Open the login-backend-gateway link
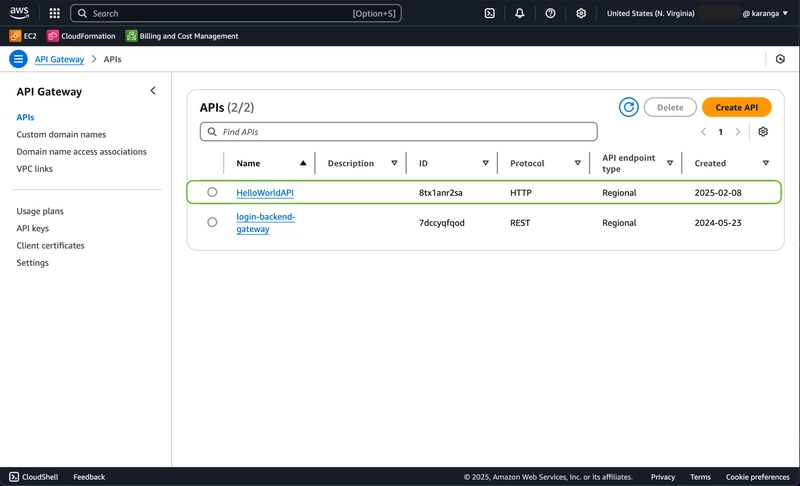The height and width of the screenshot is (486, 800). [266, 223]
